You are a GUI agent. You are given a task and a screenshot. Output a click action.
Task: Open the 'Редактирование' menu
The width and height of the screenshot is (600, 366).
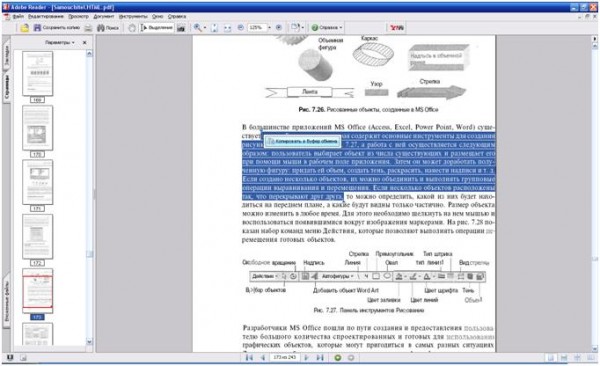[46, 16]
